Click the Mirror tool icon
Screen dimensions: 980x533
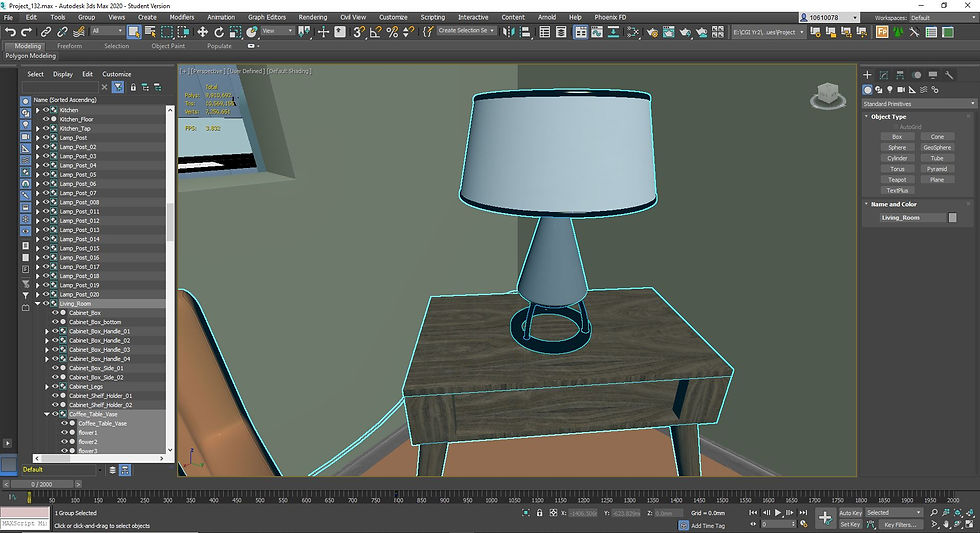509,31
